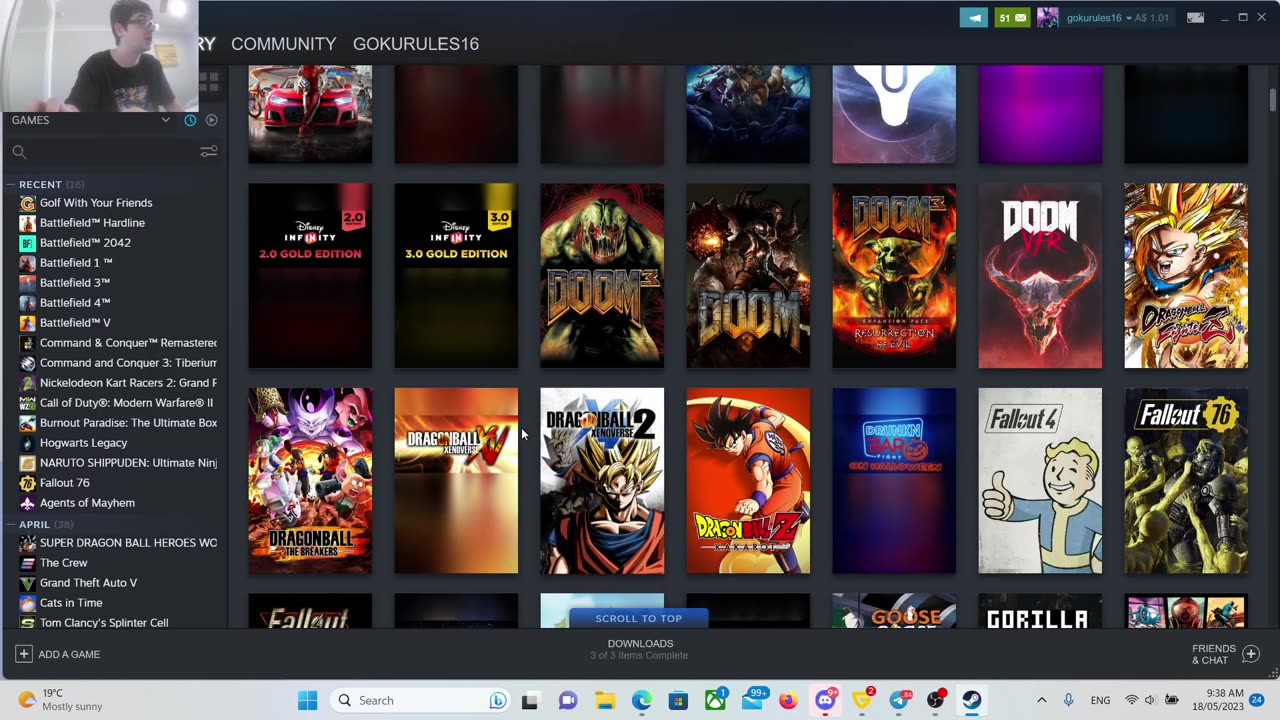Toggle show ready-to-play games only

(211, 120)
